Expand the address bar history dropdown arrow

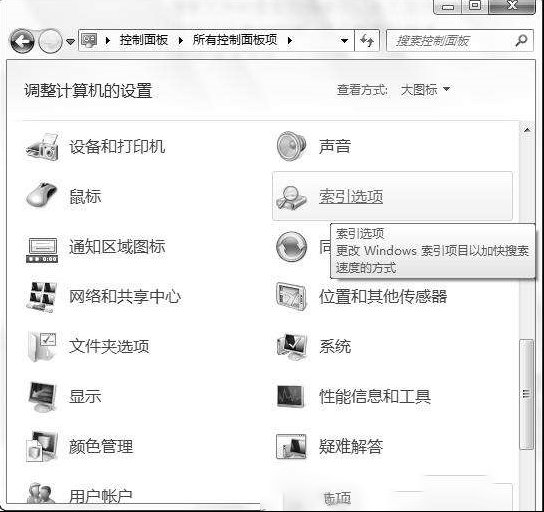(344, 41)
